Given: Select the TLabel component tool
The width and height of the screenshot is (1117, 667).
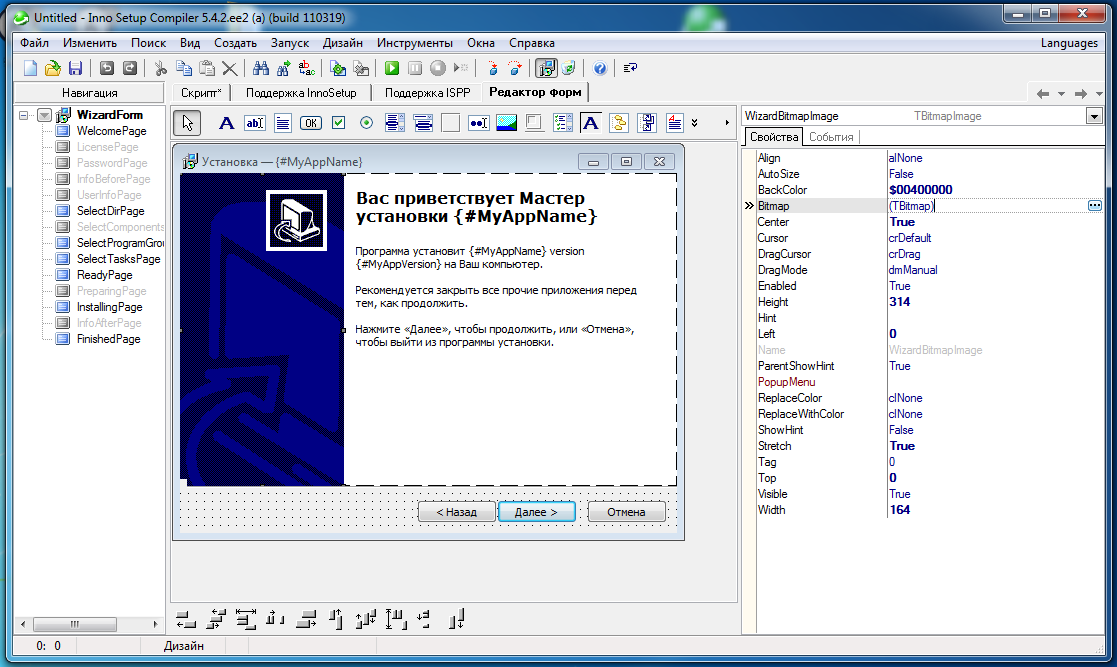Looking at the screenshot, I should pyautogui.click(x=226, y=122).
